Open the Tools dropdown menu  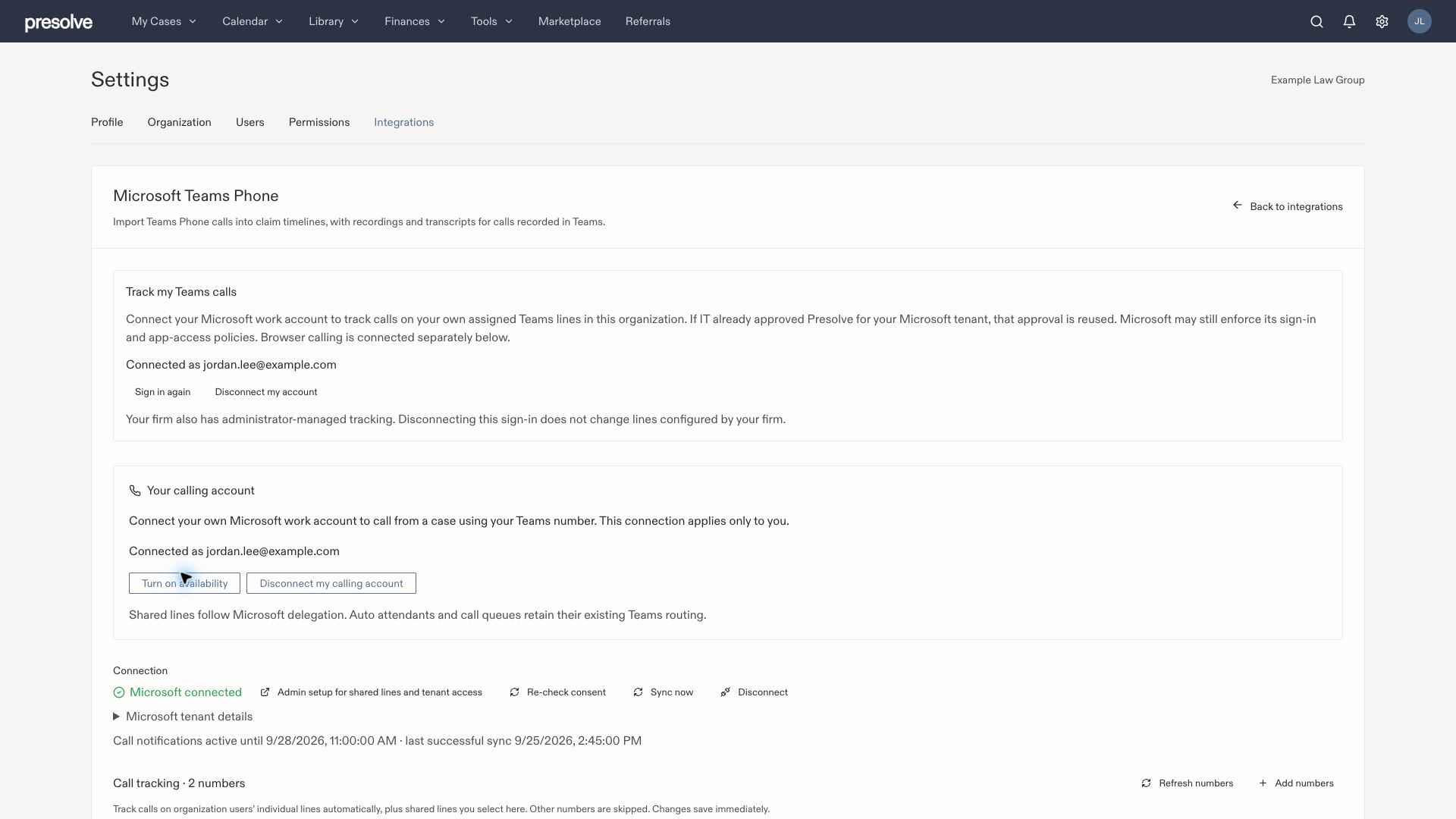(x=491, y=21)
